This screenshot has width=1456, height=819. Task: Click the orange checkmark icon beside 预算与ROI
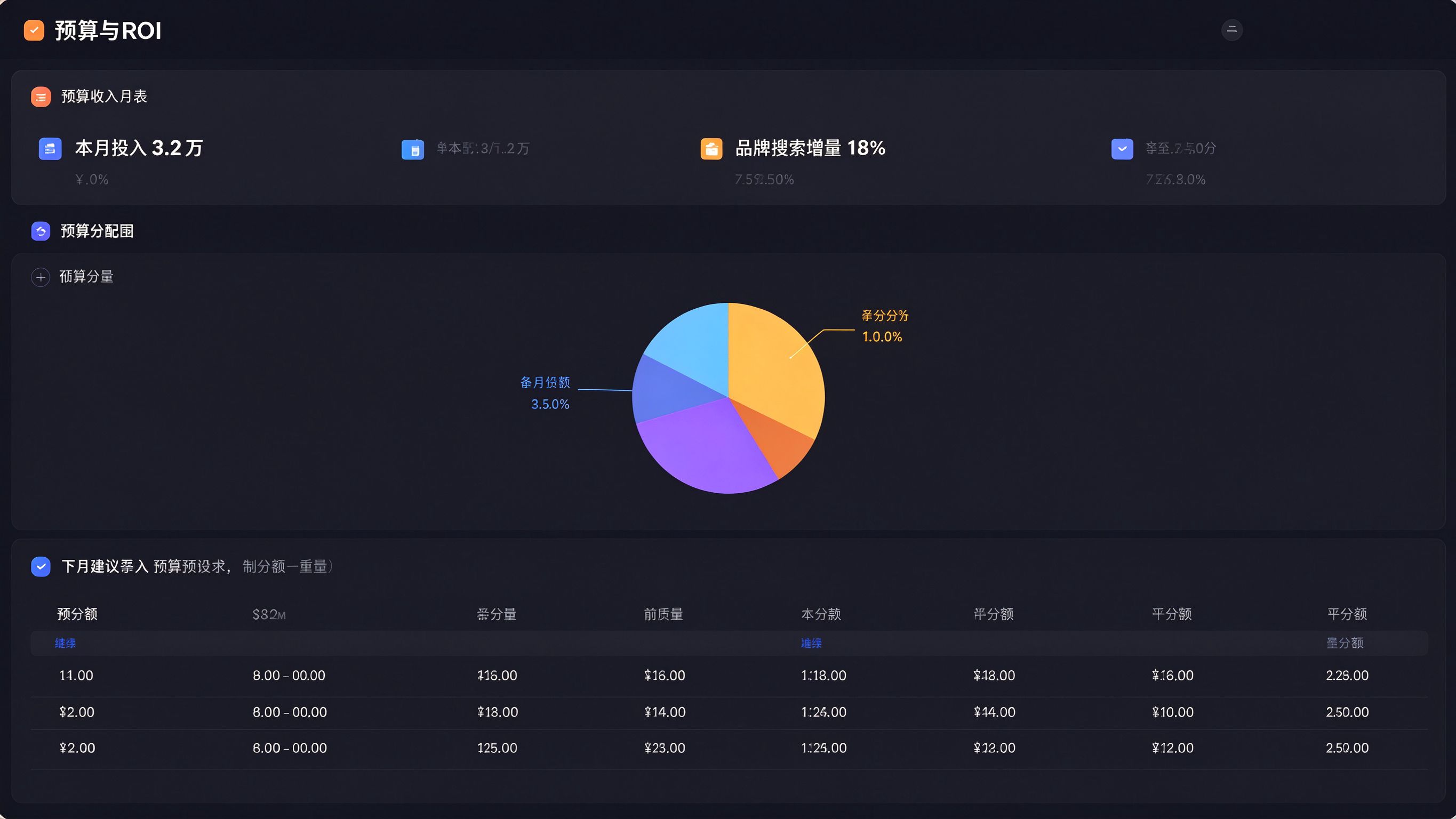(x=34, y=30)
